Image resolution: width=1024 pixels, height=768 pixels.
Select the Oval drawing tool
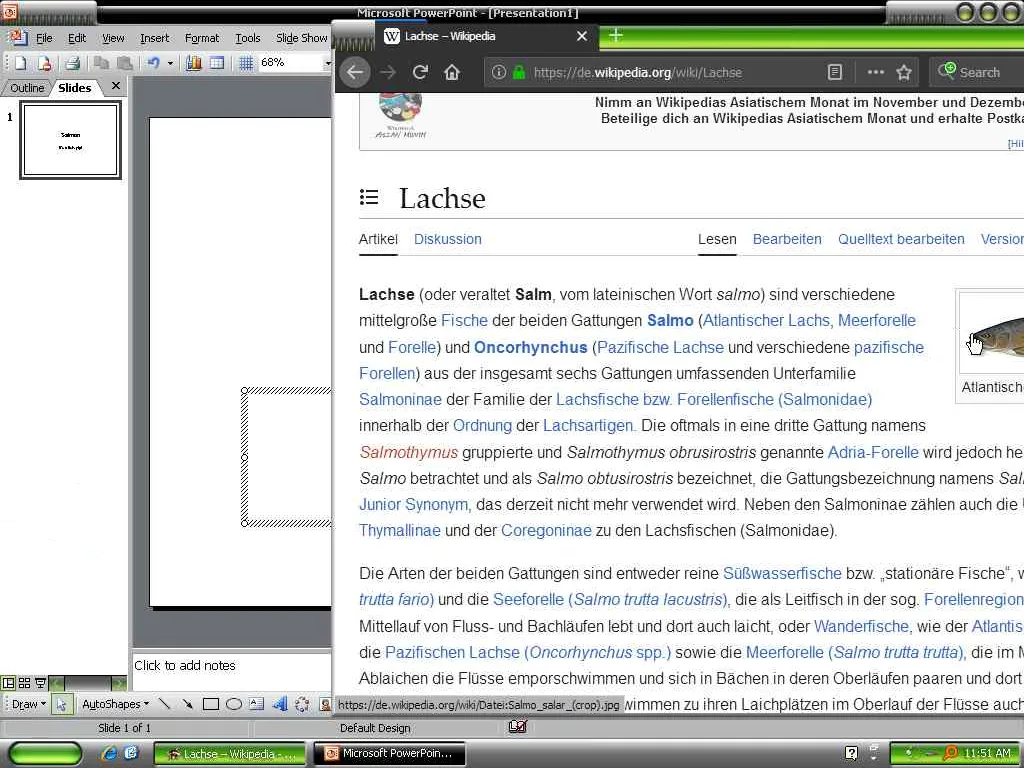[234, 704]
